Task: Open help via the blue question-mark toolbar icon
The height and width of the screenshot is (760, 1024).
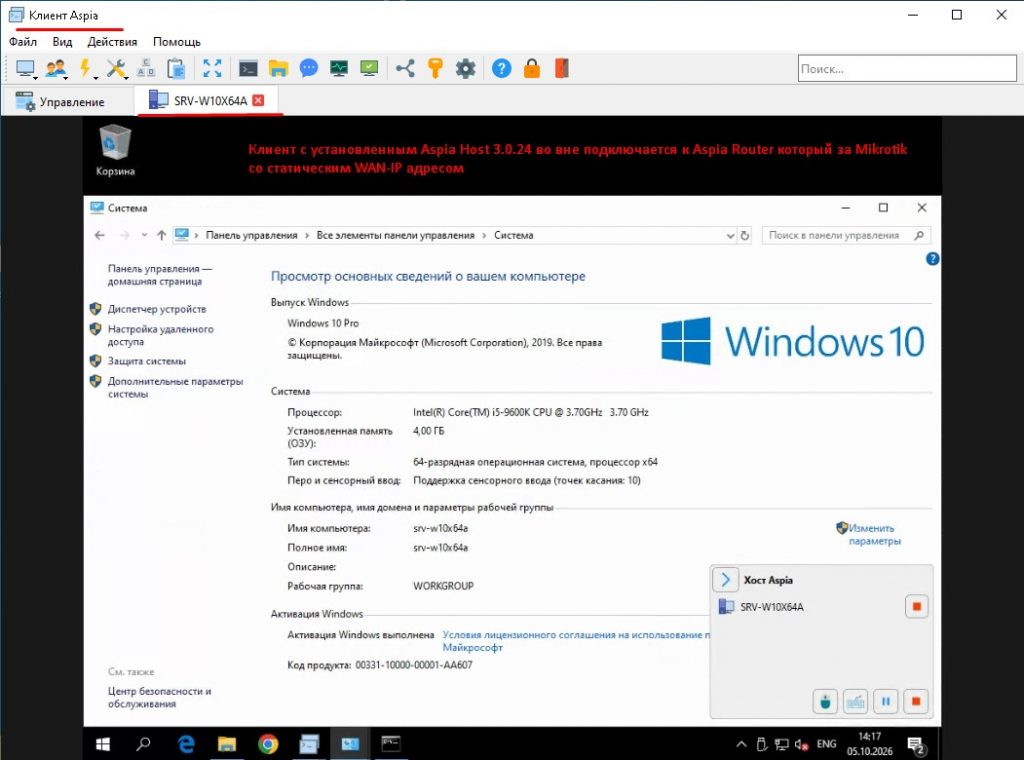Action: 502,68
